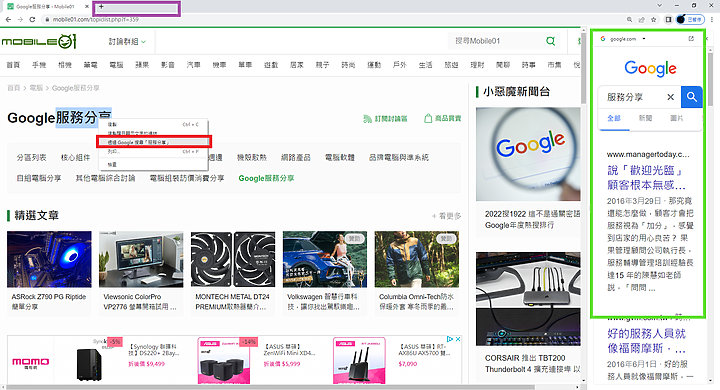Open Viewsonic ColorPro VP2776 article thumbnail
720x390 pixels.
[x=141, y=259]
